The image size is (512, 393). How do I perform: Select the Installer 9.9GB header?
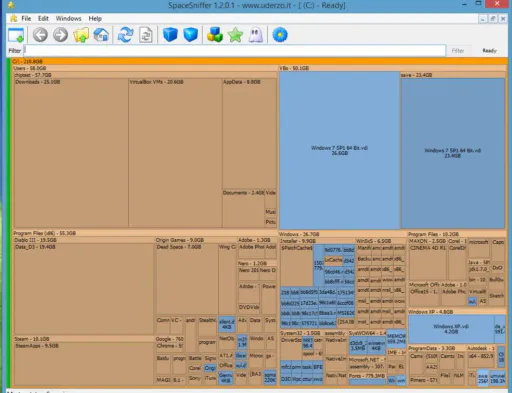click(x=317, y=241)
